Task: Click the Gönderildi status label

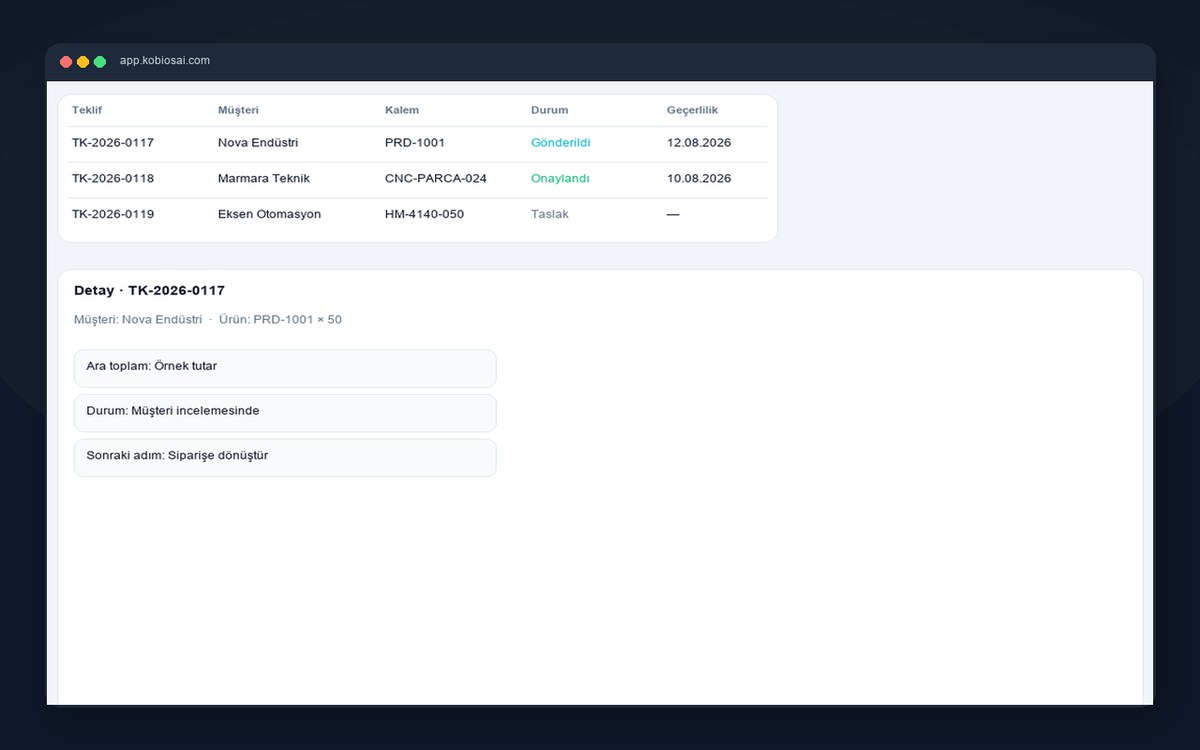Action: [561, 143]
